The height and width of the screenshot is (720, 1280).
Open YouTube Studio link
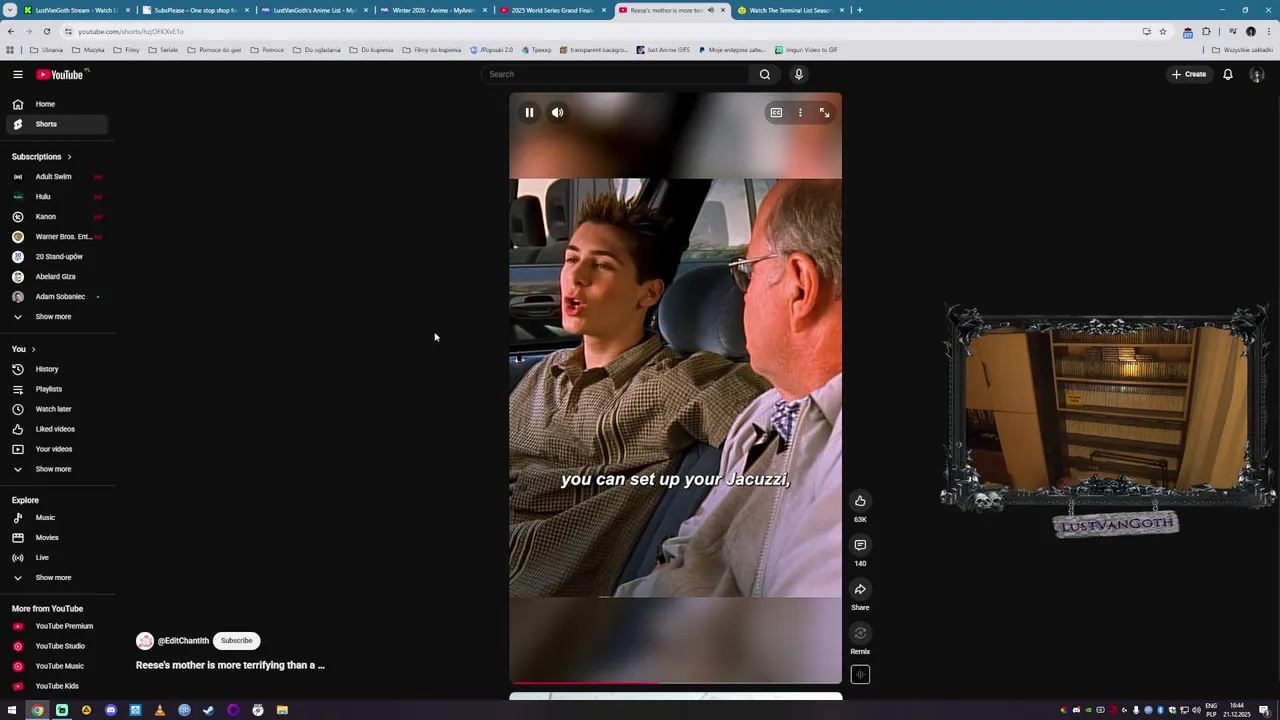coord(56,646)
